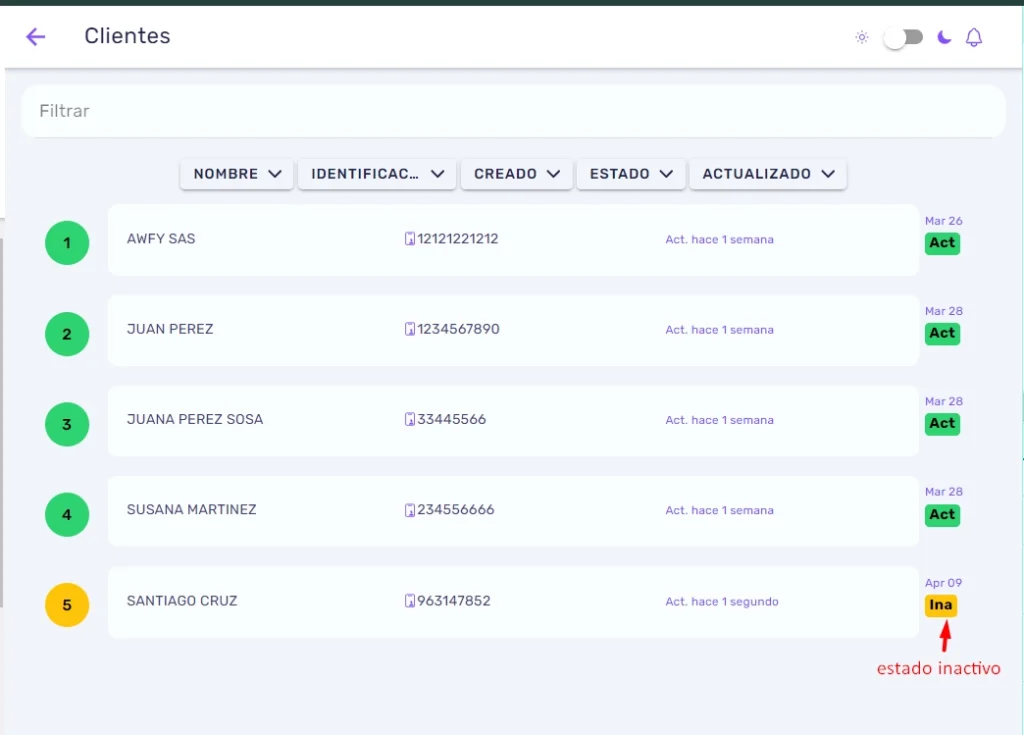The image size is (1024, 735).
Task: Click 'Act. hace 1 semana' in AWFY SAS row
Action: (x=720, y=240)
